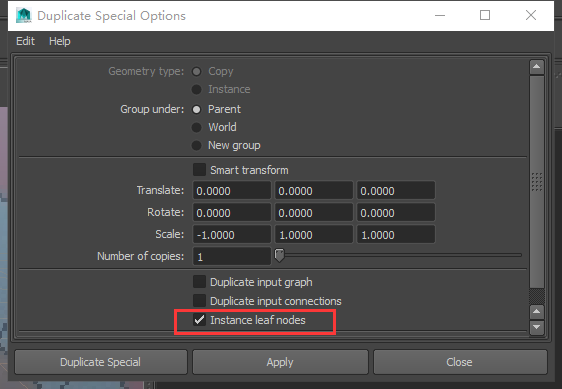562x389 pixels.
Task: Minimize the Duplicate Special Options window
Action: click(440, 15)
